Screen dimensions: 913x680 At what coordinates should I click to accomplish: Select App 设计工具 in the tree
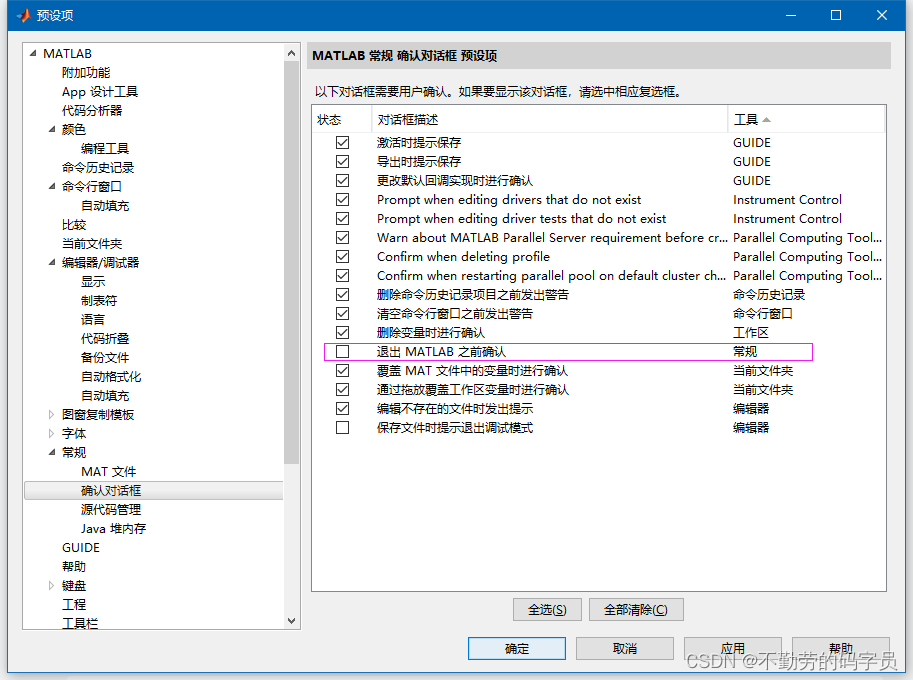point(100,91)
